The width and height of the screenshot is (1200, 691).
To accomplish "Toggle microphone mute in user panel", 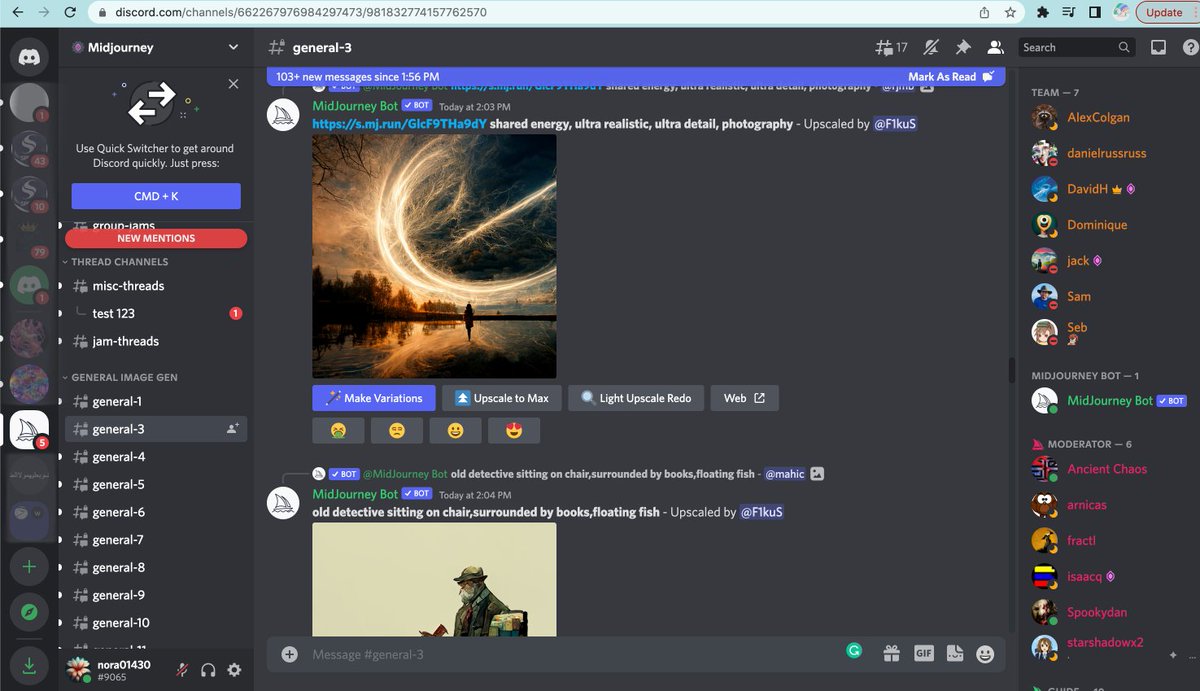I will (x=183, y=670).
